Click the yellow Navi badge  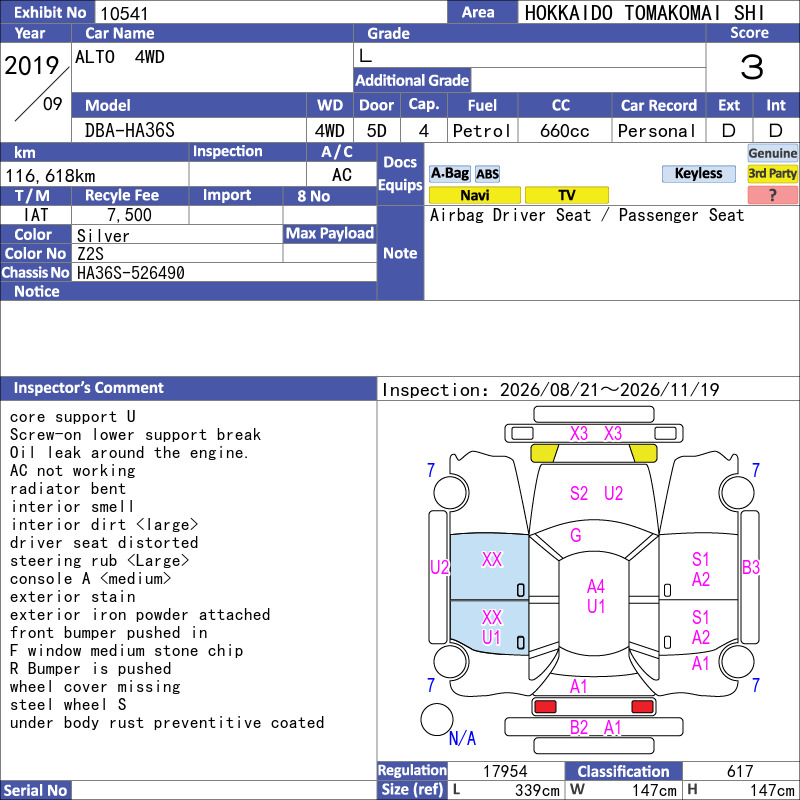(x=474, y=195)
